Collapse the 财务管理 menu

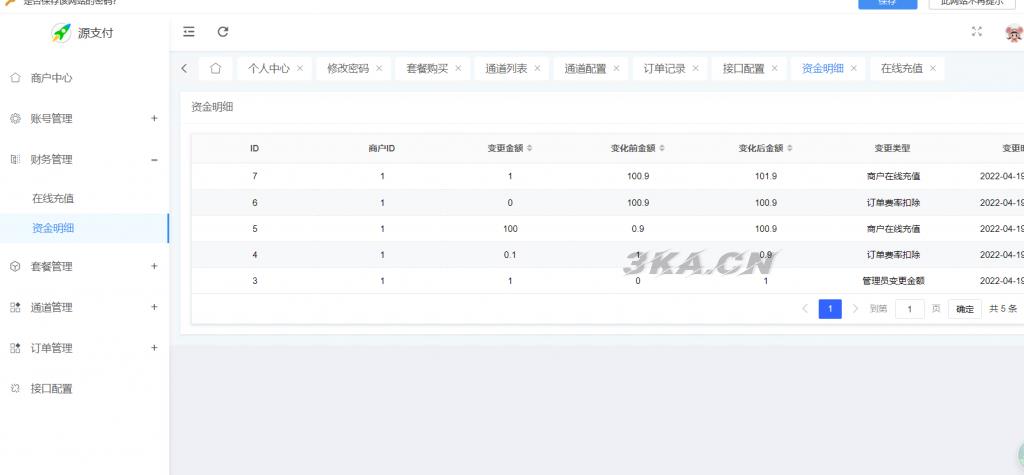point(154,159)
